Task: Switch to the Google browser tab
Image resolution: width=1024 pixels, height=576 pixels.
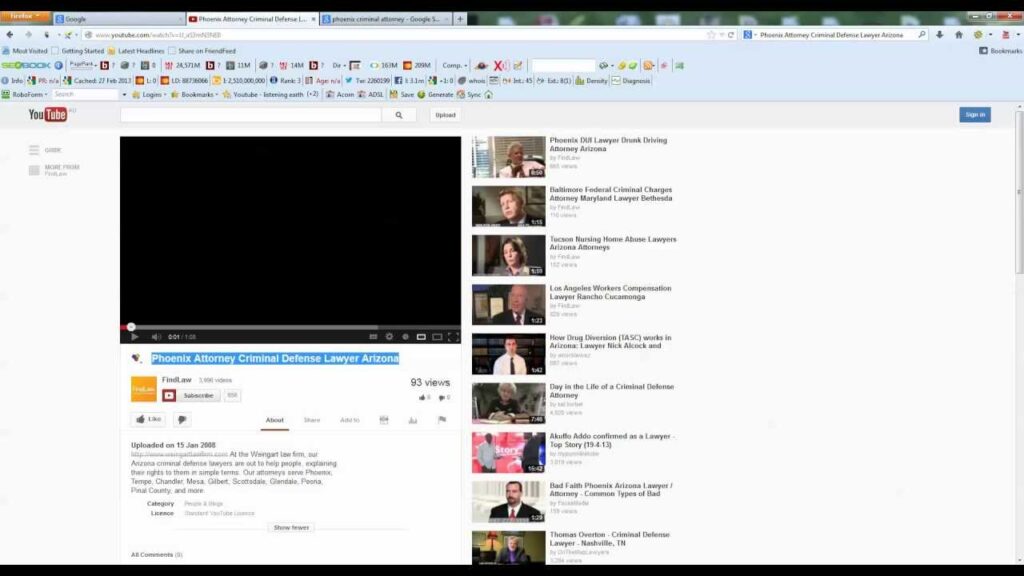Action: [118, 19]
